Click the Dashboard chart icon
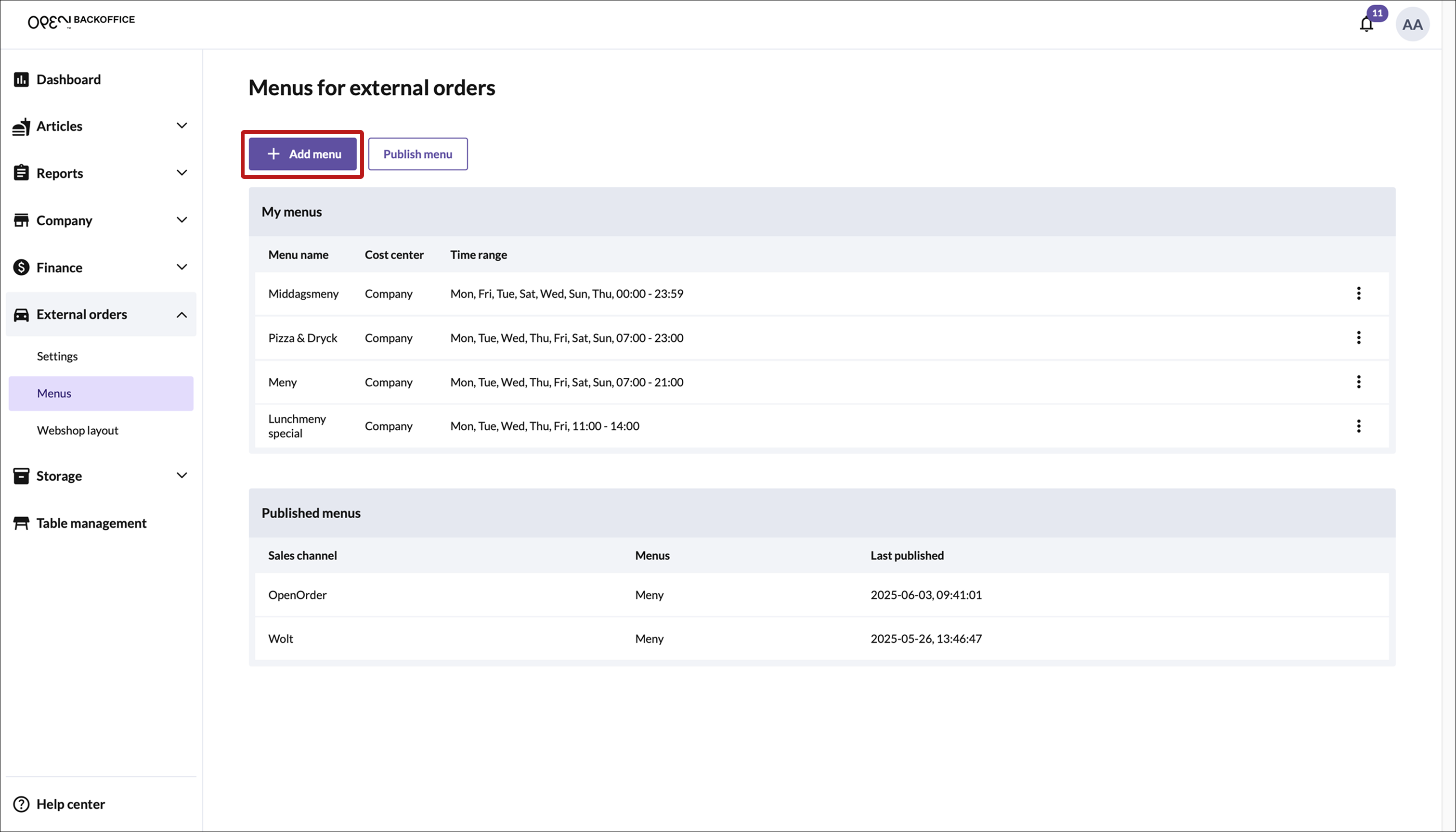Image resolution: width=1456 pixels, height=832 pixels. (x=21, y=79)
